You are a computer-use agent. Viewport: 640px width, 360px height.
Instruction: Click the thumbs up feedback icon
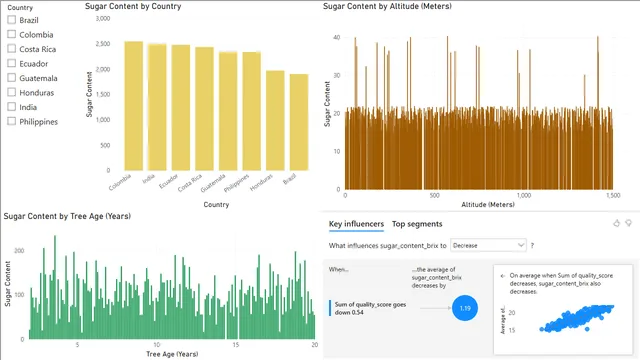616,223
